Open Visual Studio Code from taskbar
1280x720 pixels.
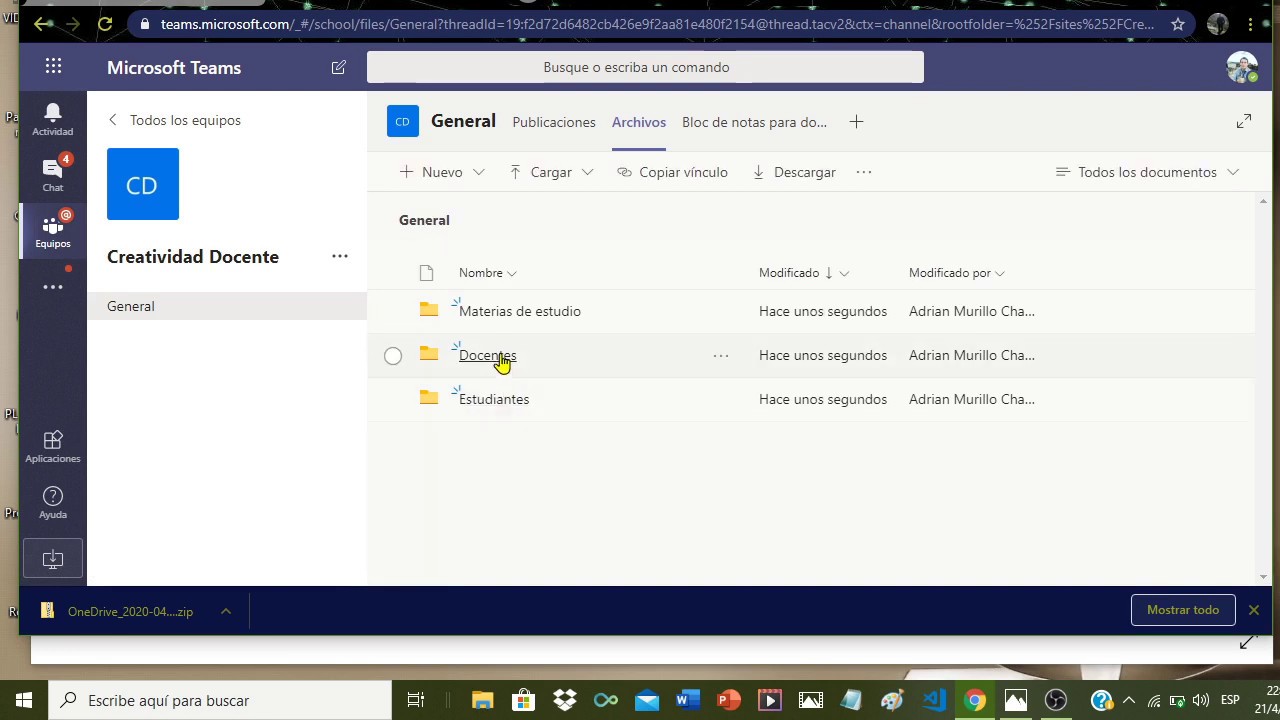pos(934,700)
